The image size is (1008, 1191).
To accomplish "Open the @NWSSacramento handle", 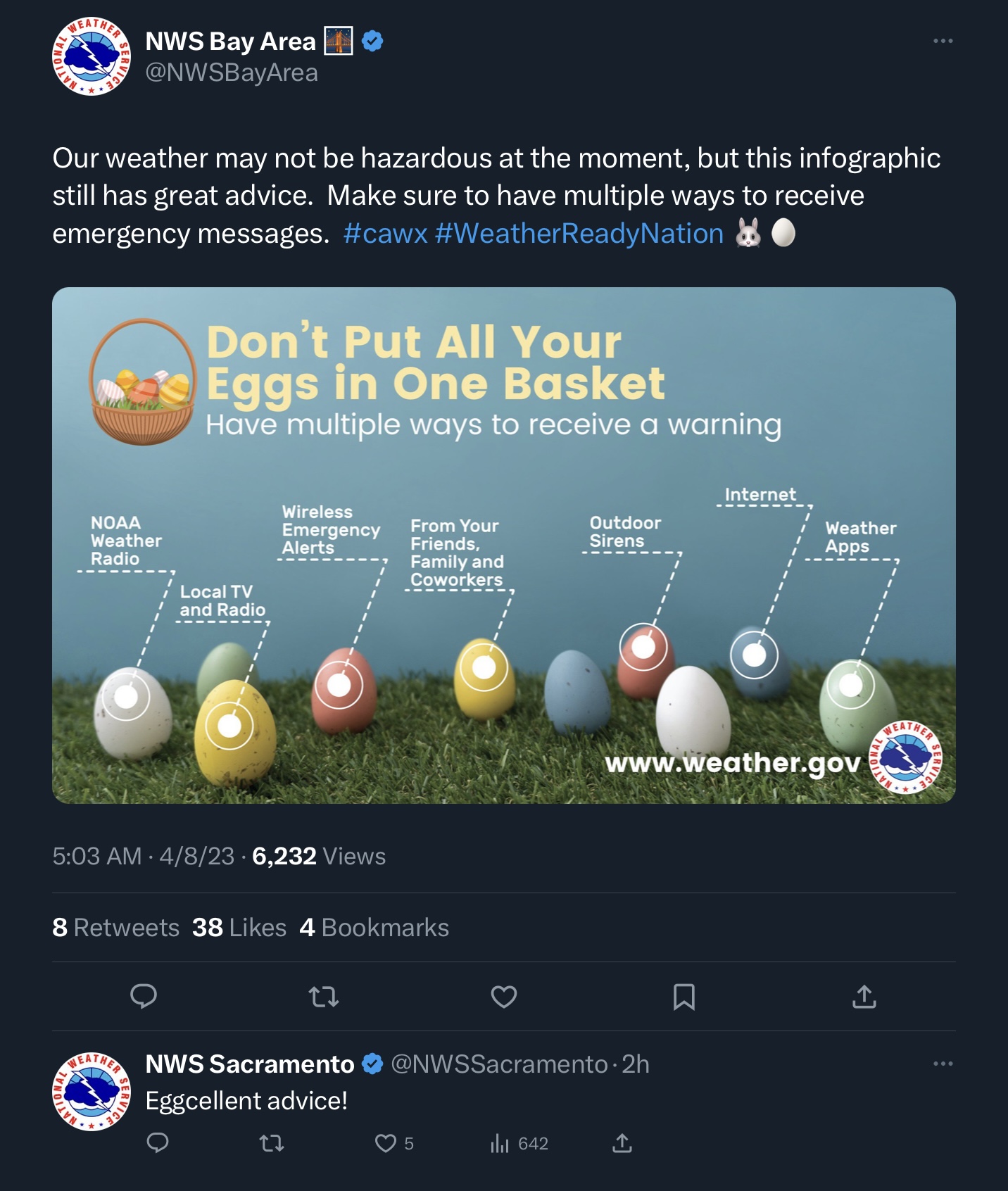I will (499, 1064).
